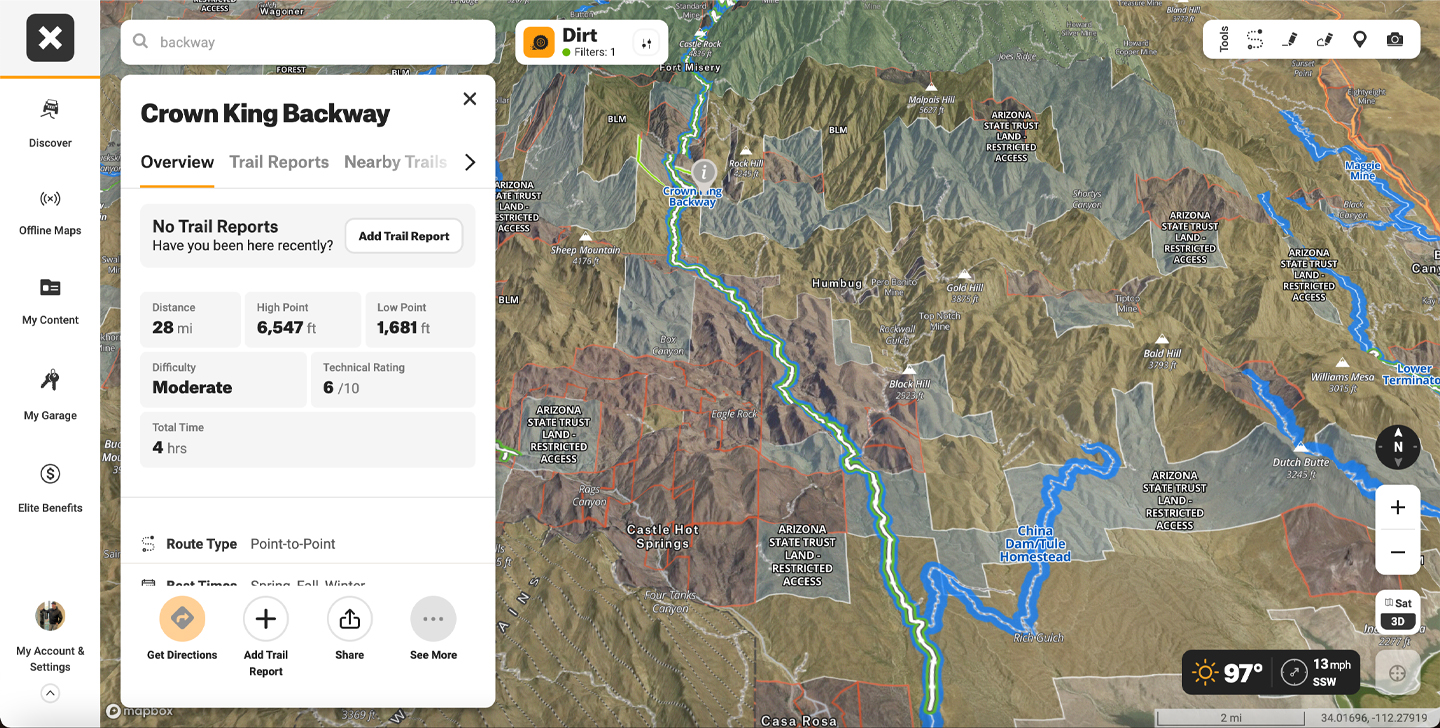
Task: Zoom out the map
Action: click(x=1398, y=552)
